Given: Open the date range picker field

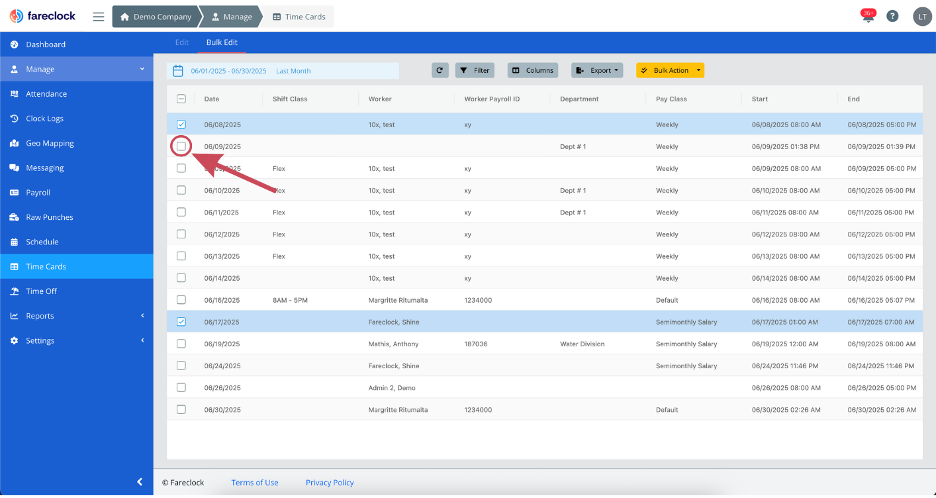Looking at the screenshot, I should 282,70.
